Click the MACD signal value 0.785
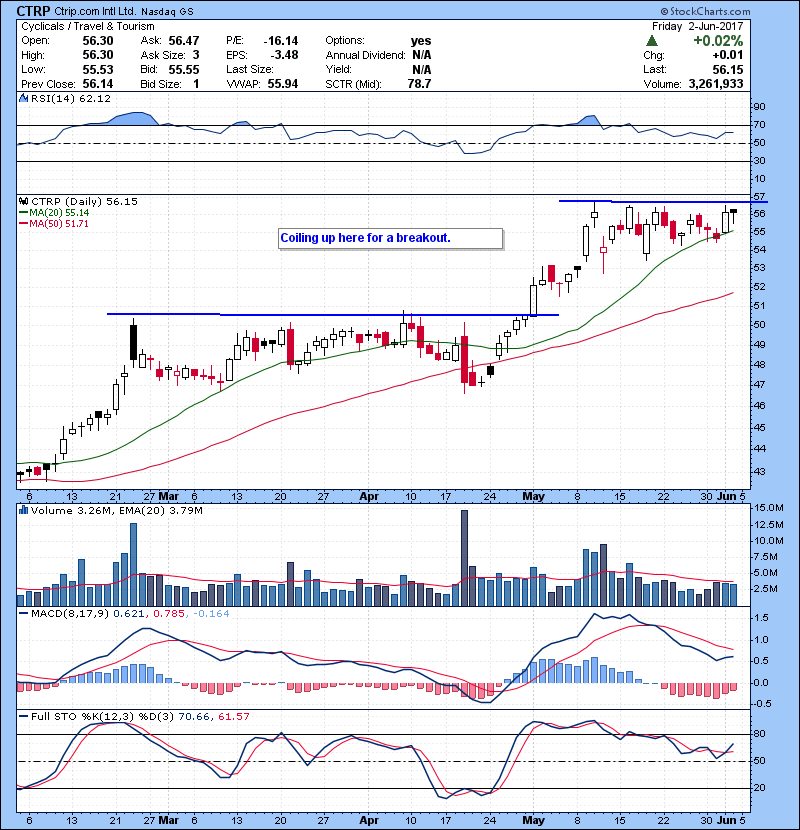 [169, 614]
